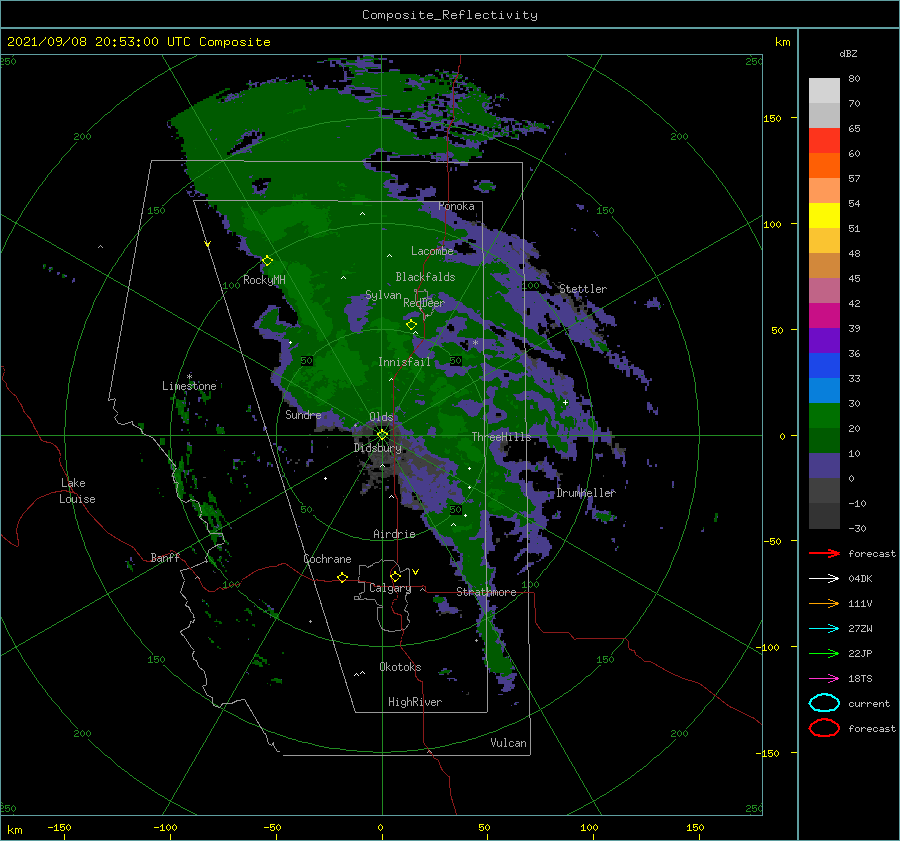Image resolution: width=900 pixels, height=841 pixels.
Task: Click the blue 36–33 dBZ color swatch
Action: click(x=824, y=365)
